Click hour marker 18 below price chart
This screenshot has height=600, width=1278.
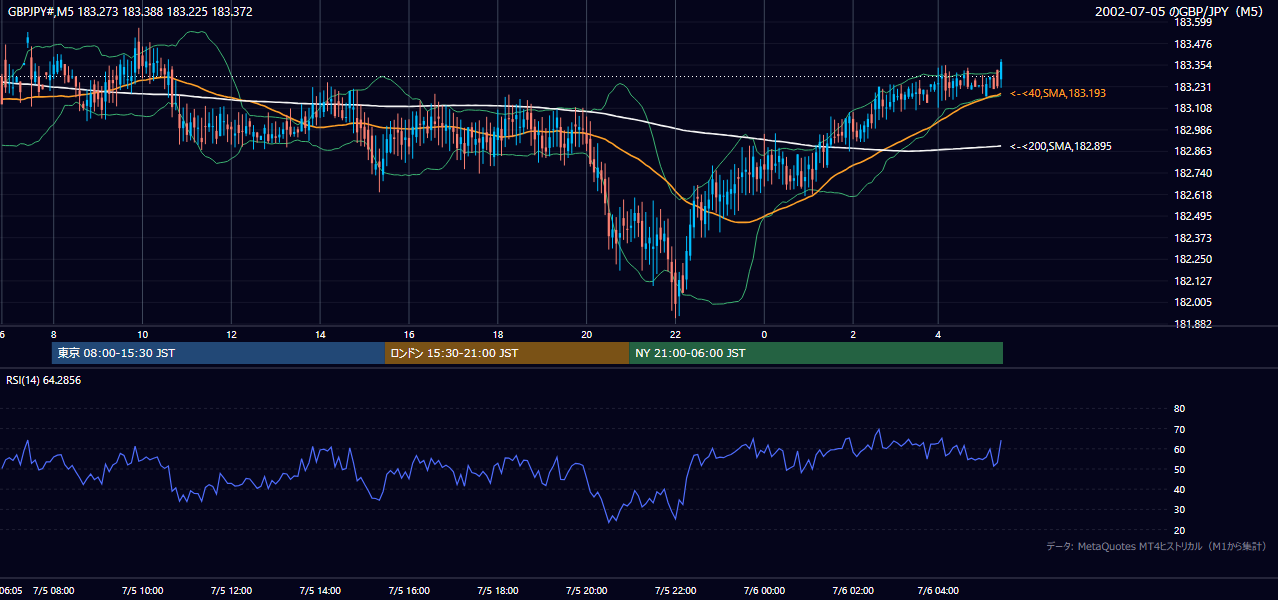tap(498, 334)
